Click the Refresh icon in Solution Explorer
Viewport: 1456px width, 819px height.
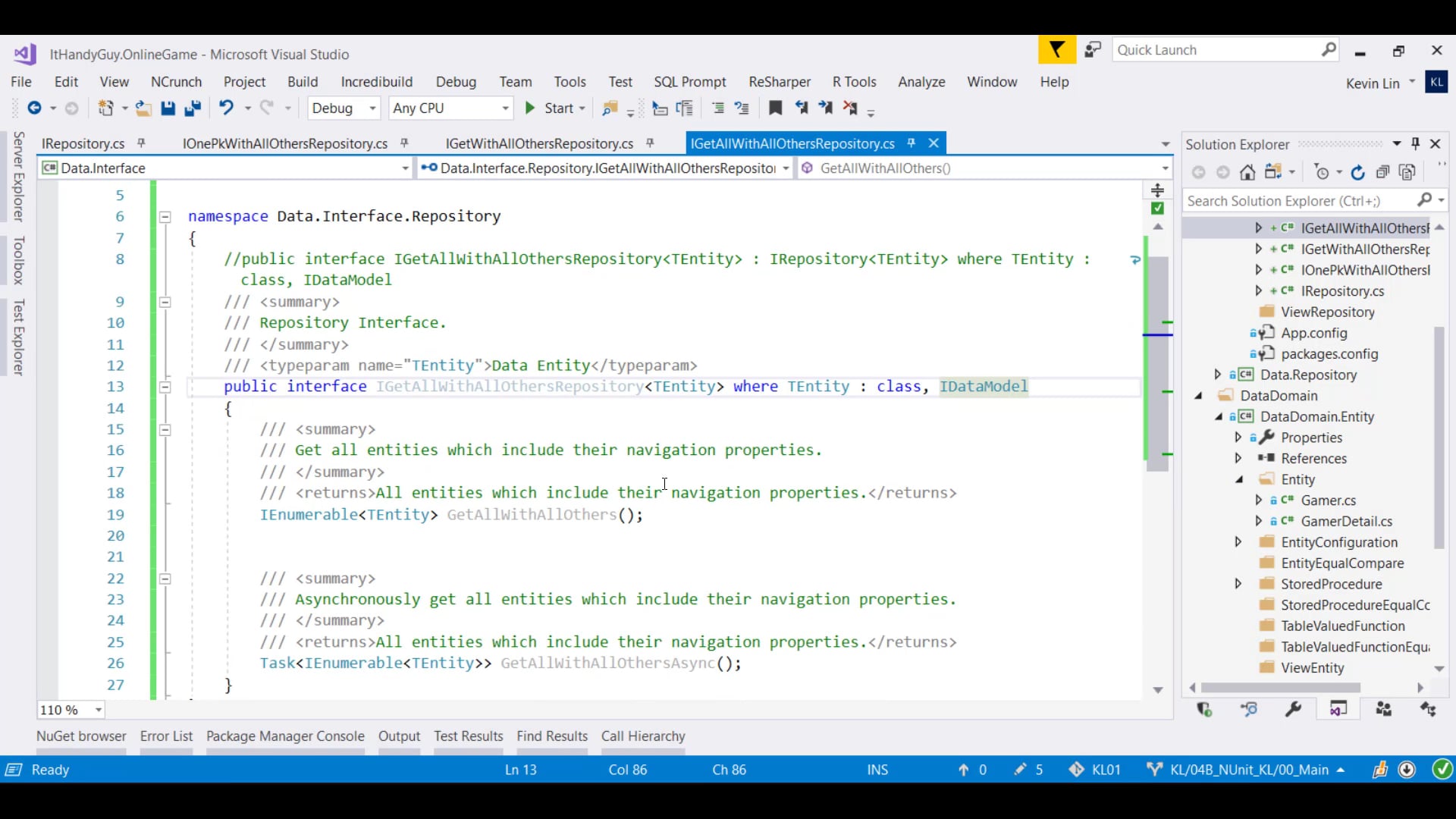coord(1358,172)
